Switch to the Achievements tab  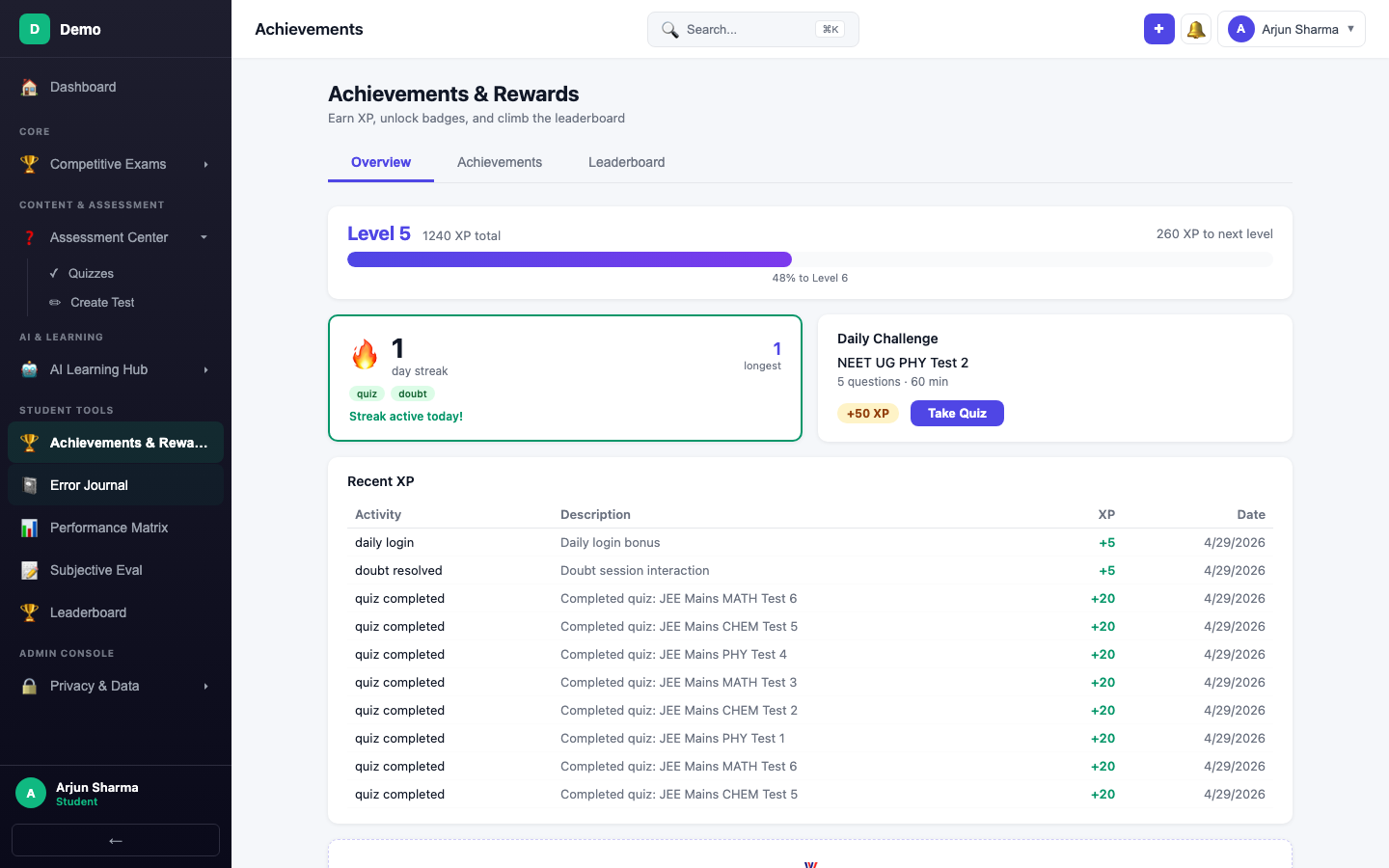pos(500,162)
